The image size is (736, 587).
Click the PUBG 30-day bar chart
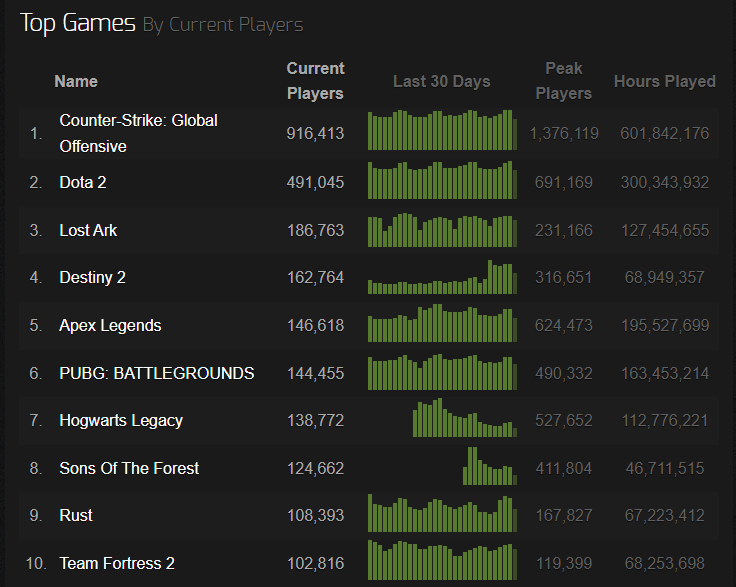tap(442, 372)
